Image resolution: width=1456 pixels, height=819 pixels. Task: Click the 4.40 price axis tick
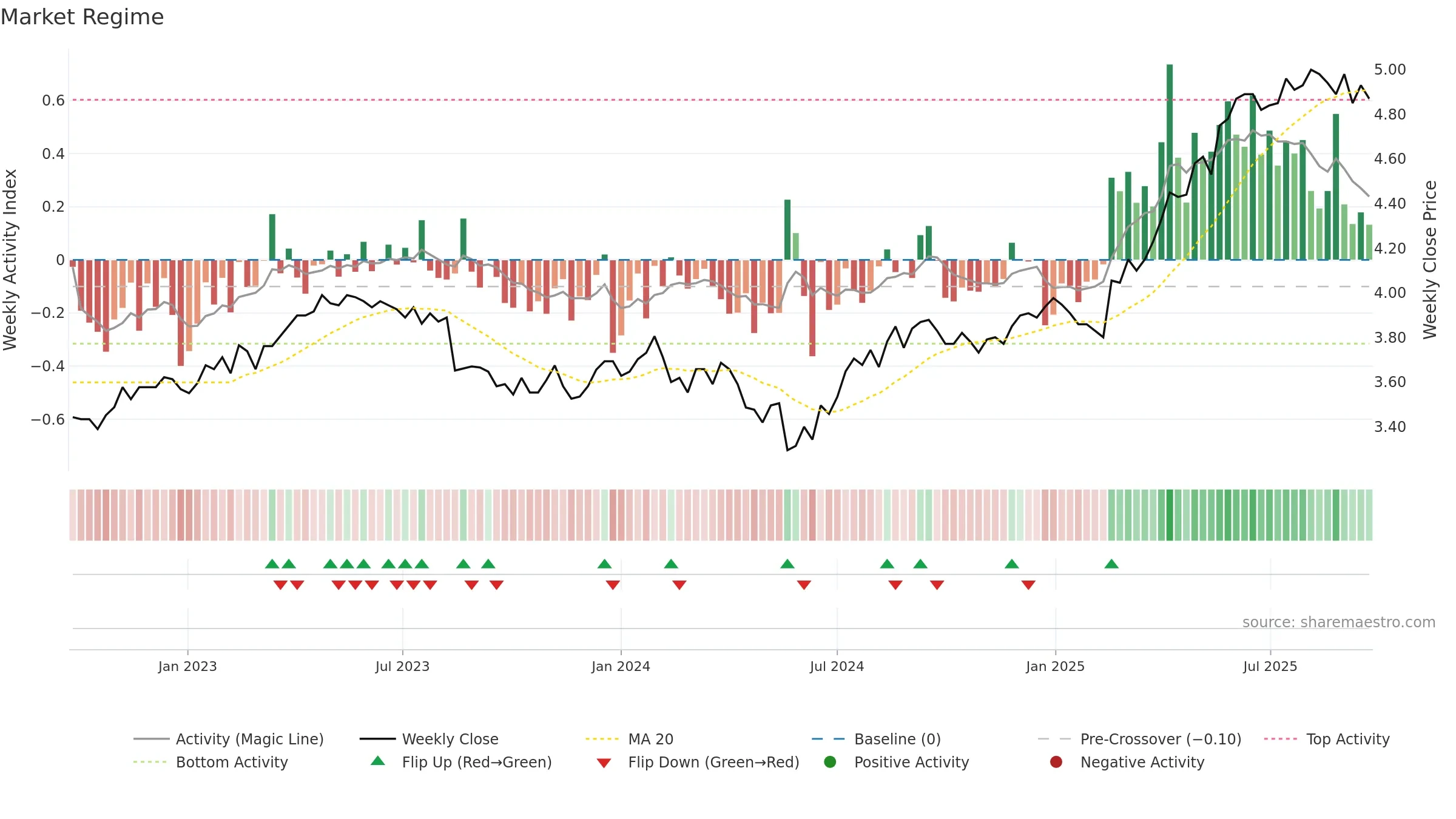[1390, 203]
